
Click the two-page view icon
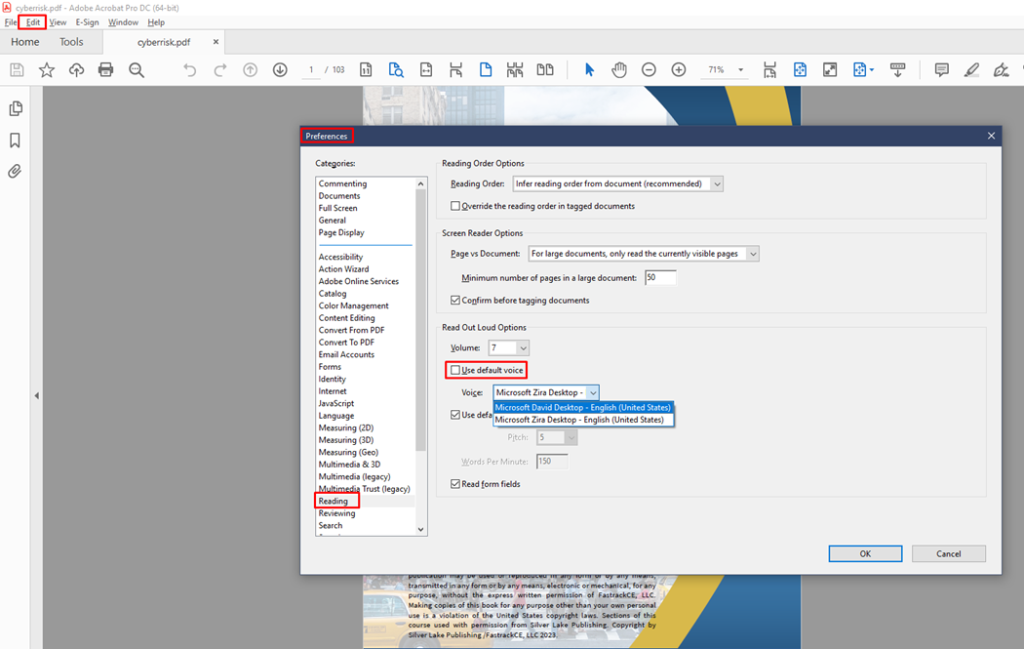tap(545, 70)
